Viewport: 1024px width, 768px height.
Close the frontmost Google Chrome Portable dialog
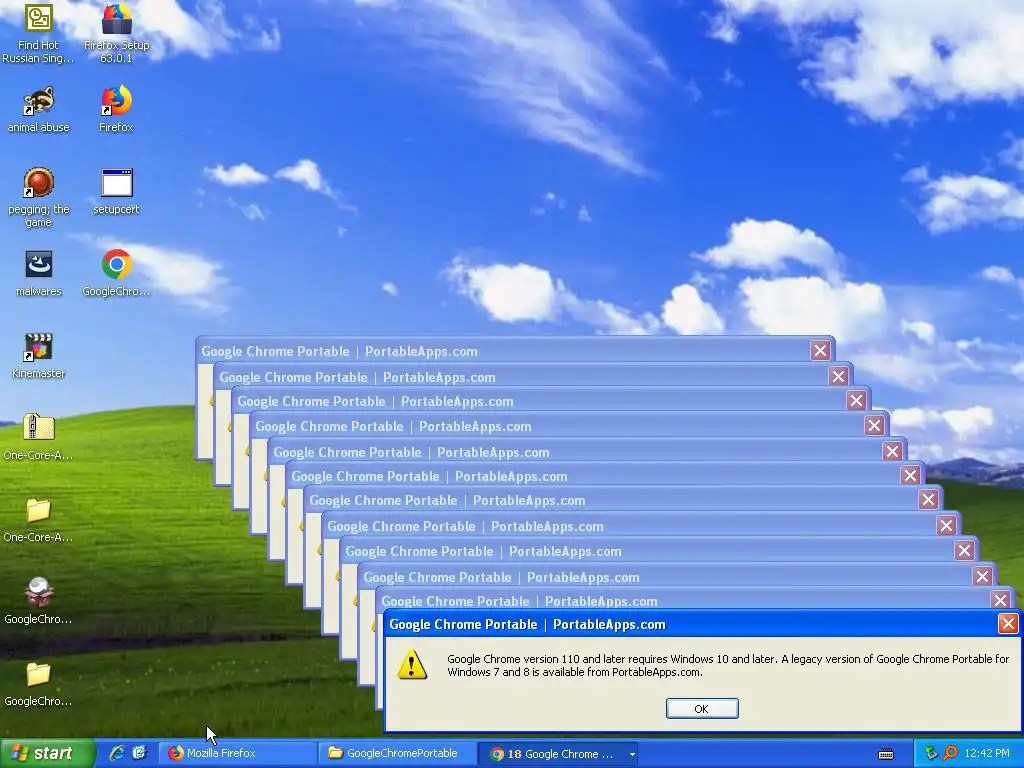point(1008,624)
